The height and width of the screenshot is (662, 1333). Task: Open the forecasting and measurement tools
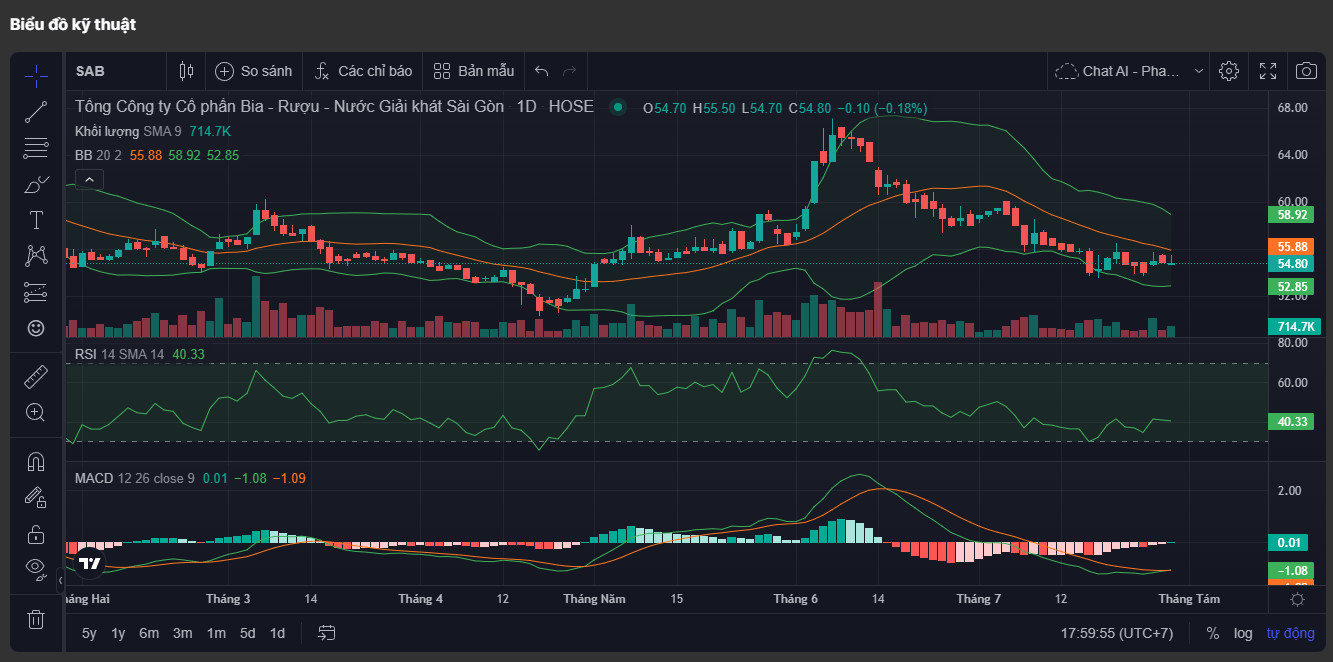(x=36, y=292)
